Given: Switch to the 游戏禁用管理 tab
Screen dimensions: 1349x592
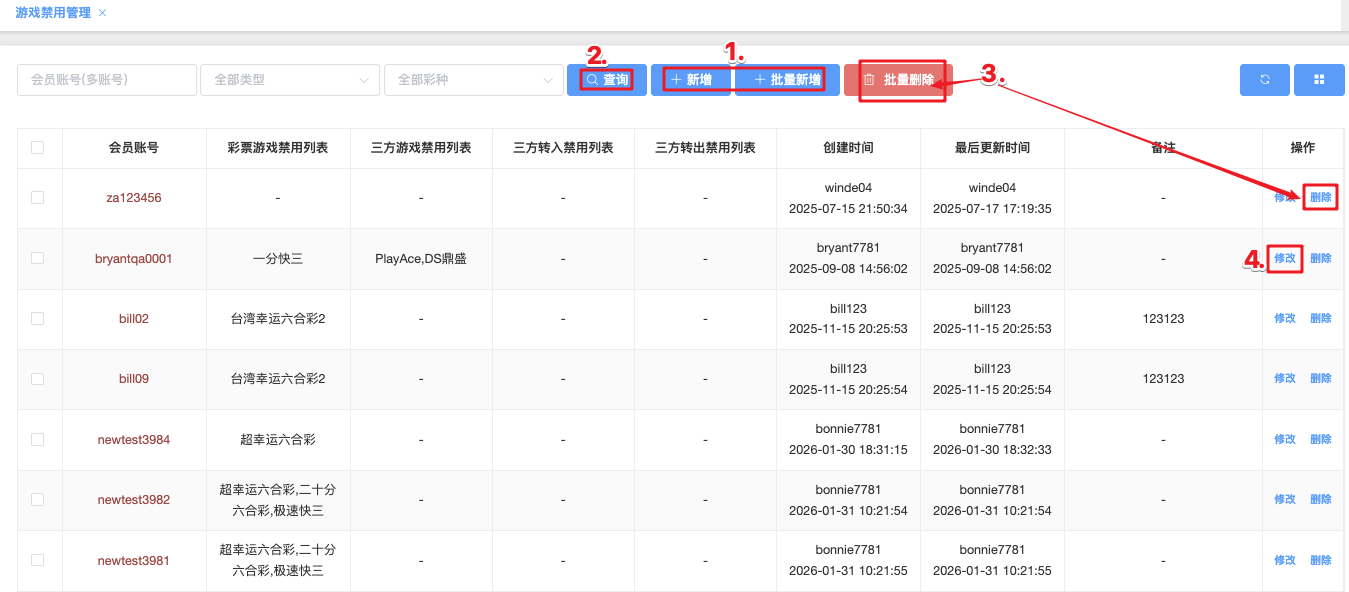Looking at the screenshot, I should (x=53, y=13).
